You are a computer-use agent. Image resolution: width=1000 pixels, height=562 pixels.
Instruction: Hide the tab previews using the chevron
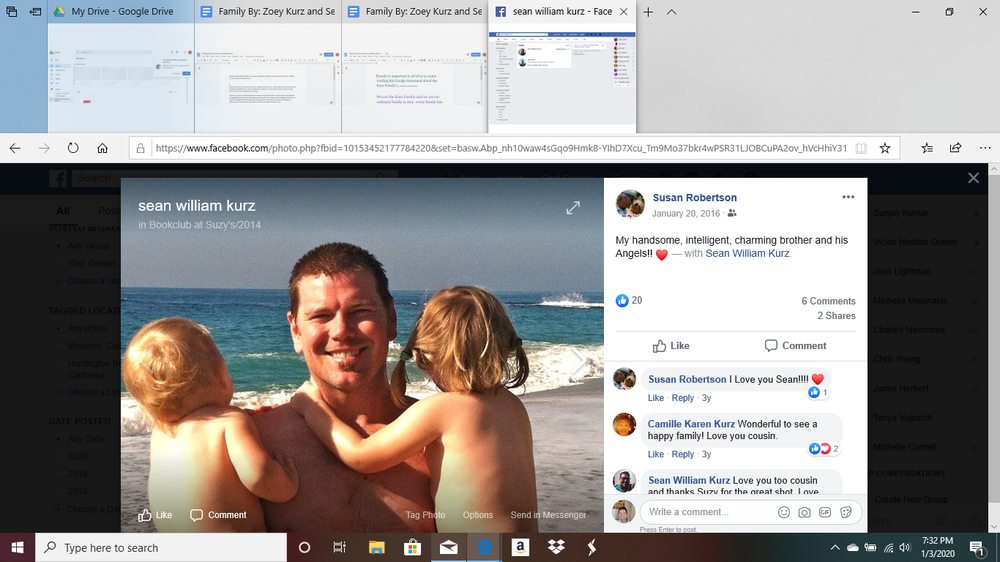(671, 12)
